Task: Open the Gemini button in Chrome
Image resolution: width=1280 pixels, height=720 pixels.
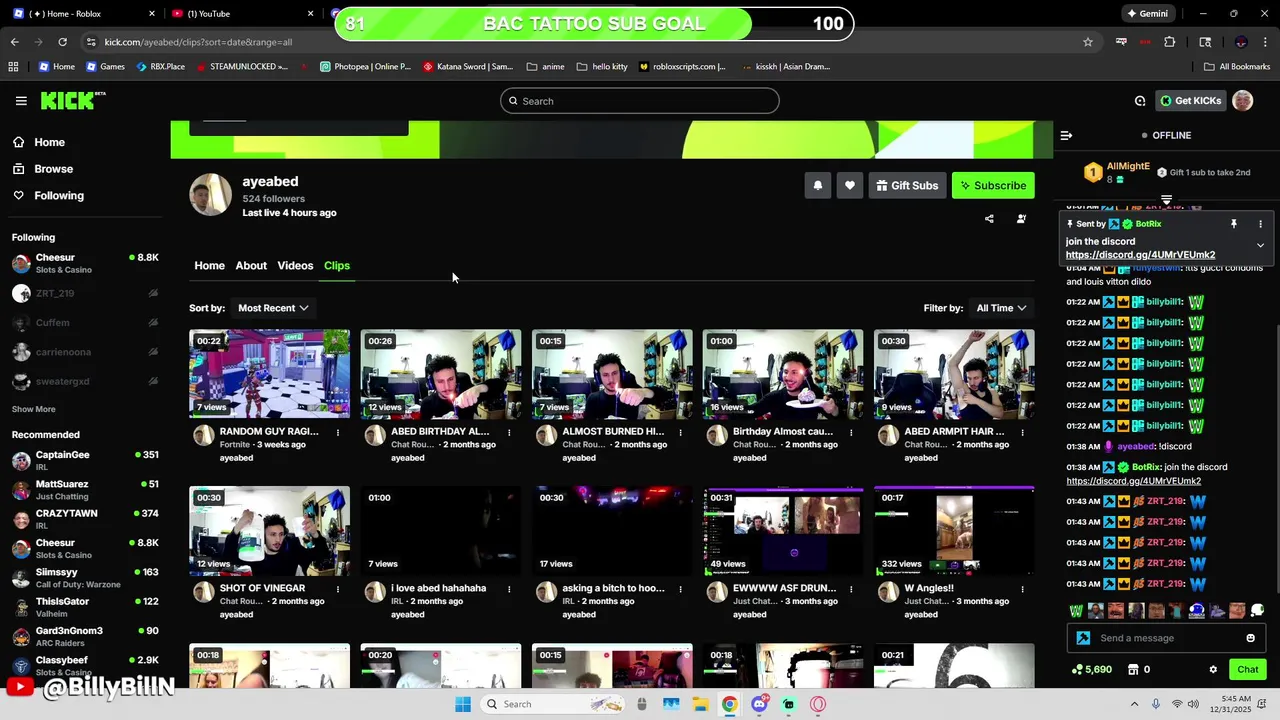Action: (x=1147, y=14)
